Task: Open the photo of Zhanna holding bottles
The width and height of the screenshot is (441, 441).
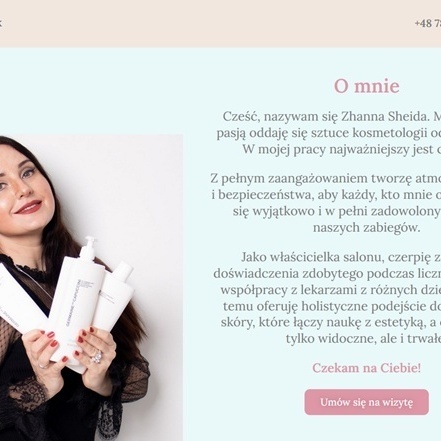Action: click(91, 288)
